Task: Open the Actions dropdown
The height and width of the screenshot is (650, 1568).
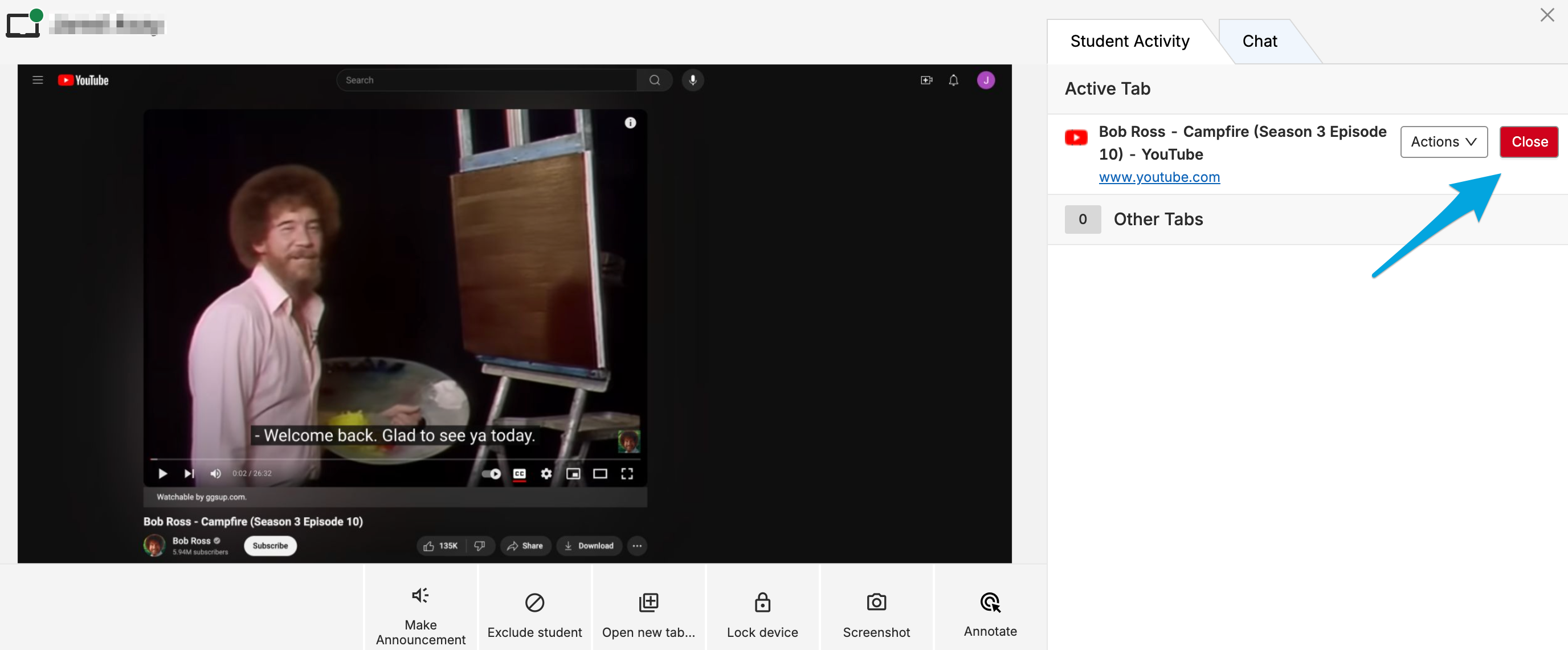Action: [1443, 142]
